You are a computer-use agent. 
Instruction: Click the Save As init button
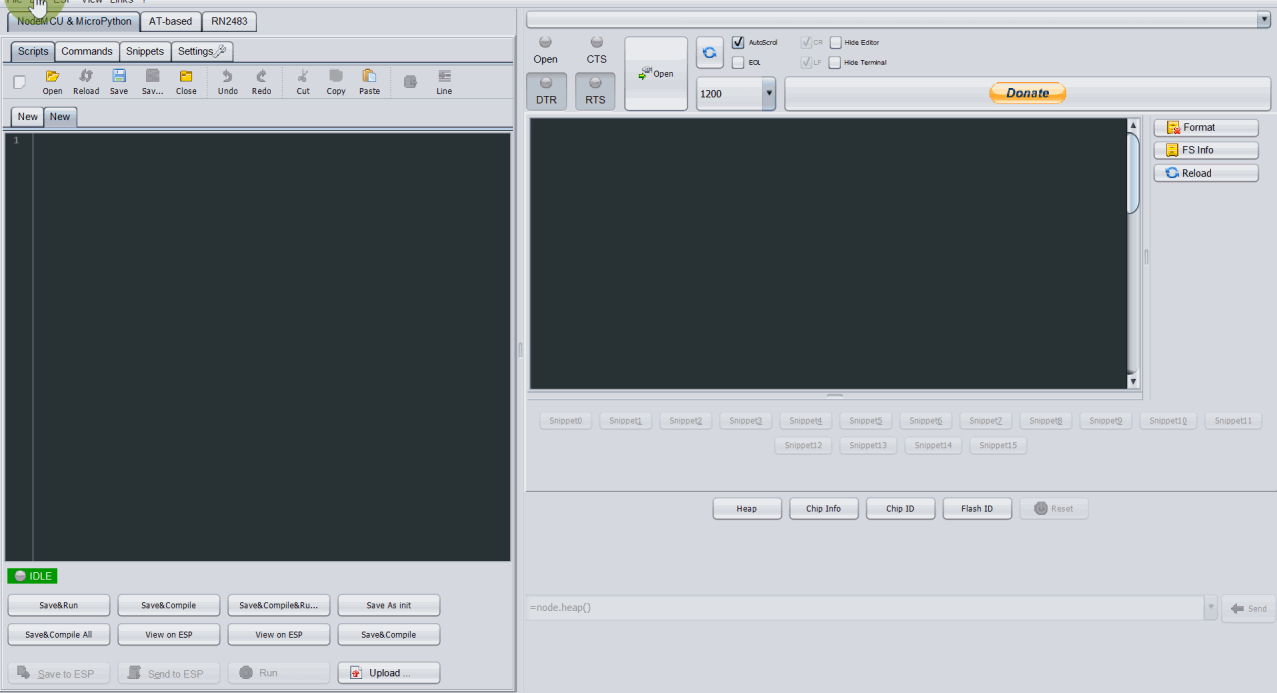(x=389, y=605)
